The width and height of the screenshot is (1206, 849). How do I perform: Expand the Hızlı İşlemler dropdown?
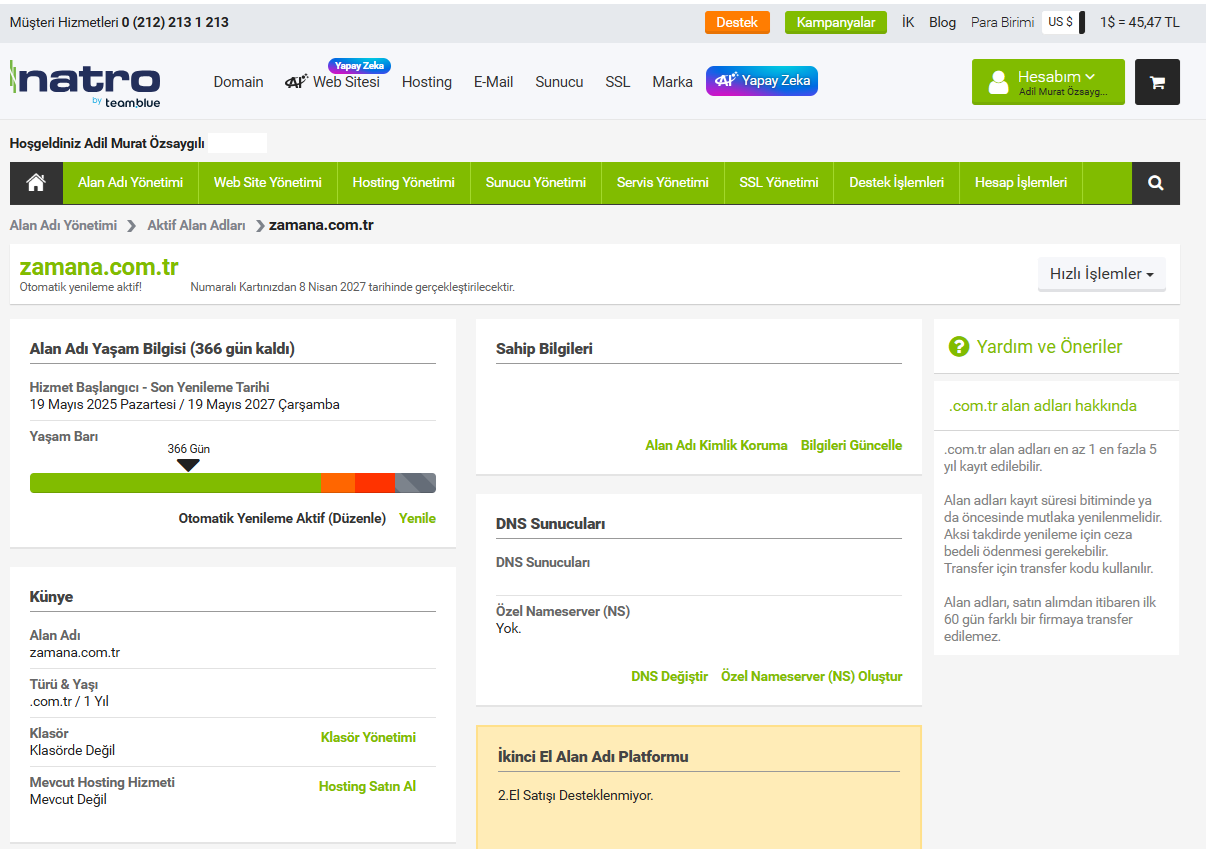tap(1102, 274)
